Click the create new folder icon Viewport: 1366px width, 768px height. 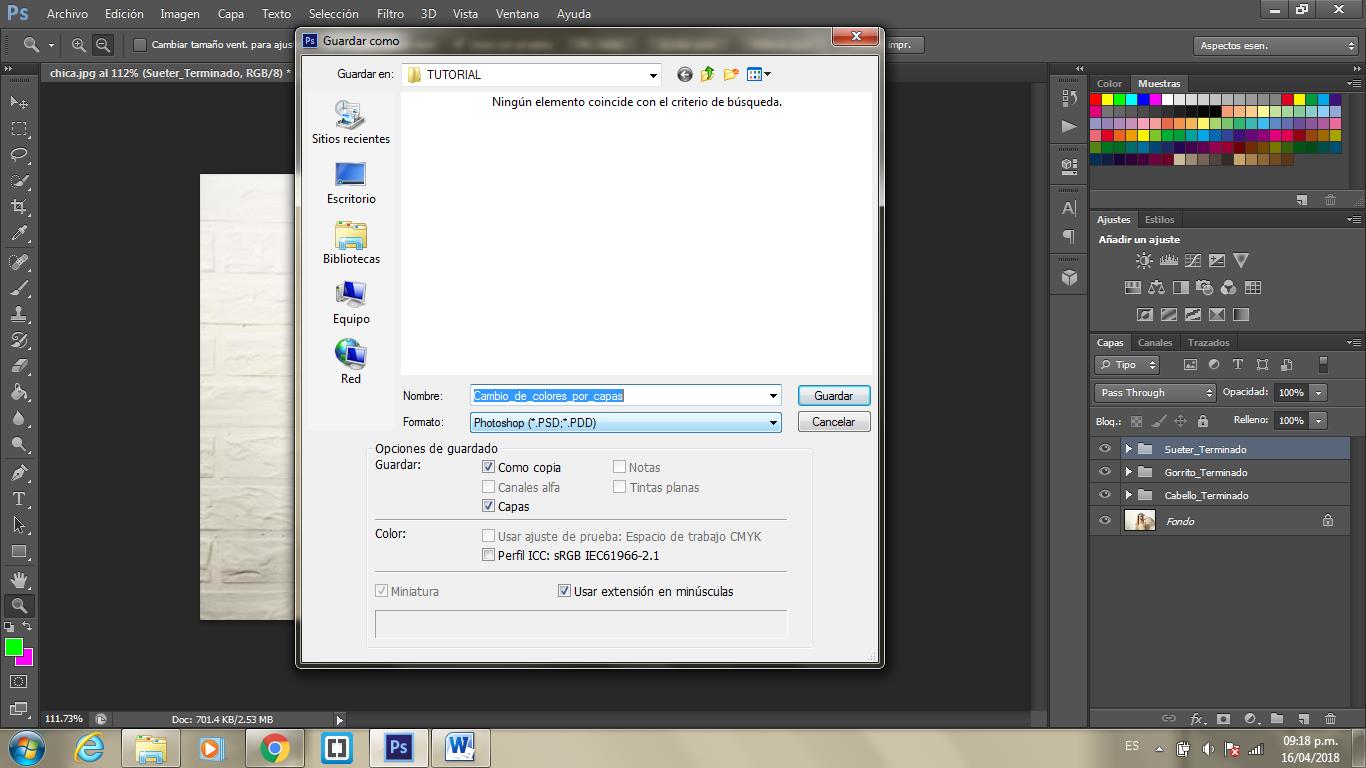(731, 74)
